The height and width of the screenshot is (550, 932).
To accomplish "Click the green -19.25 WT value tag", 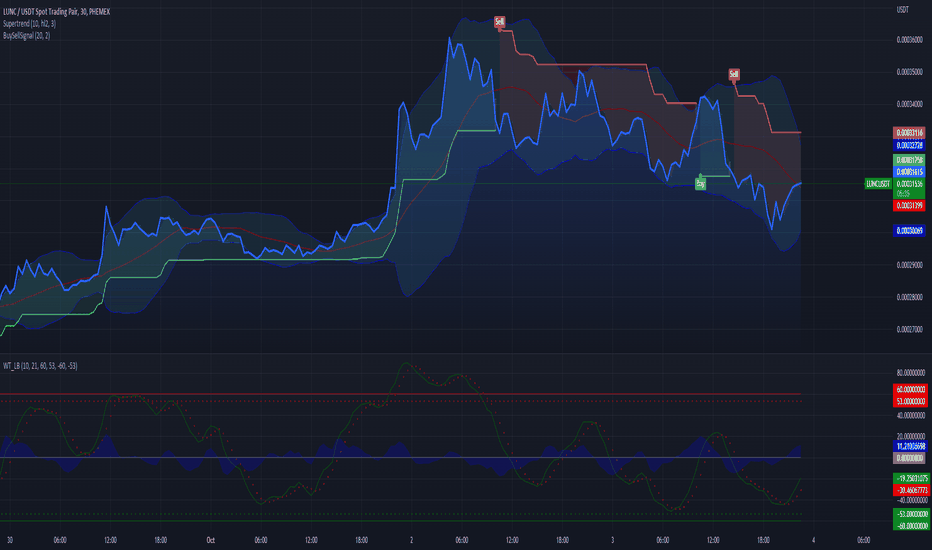I will pyautogui.click(x=911, y=478).
